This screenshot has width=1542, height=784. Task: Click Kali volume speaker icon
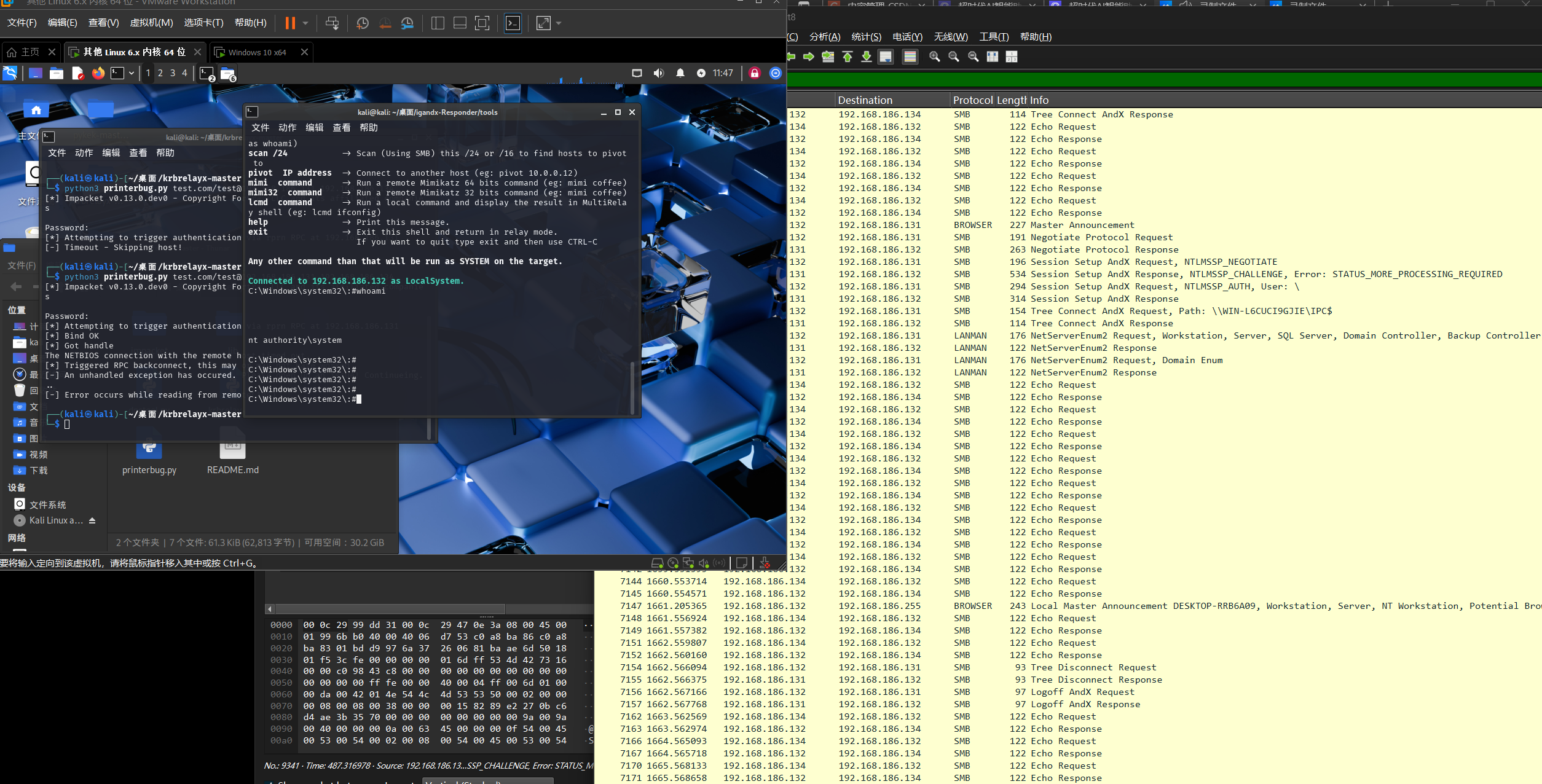[658, 73]
